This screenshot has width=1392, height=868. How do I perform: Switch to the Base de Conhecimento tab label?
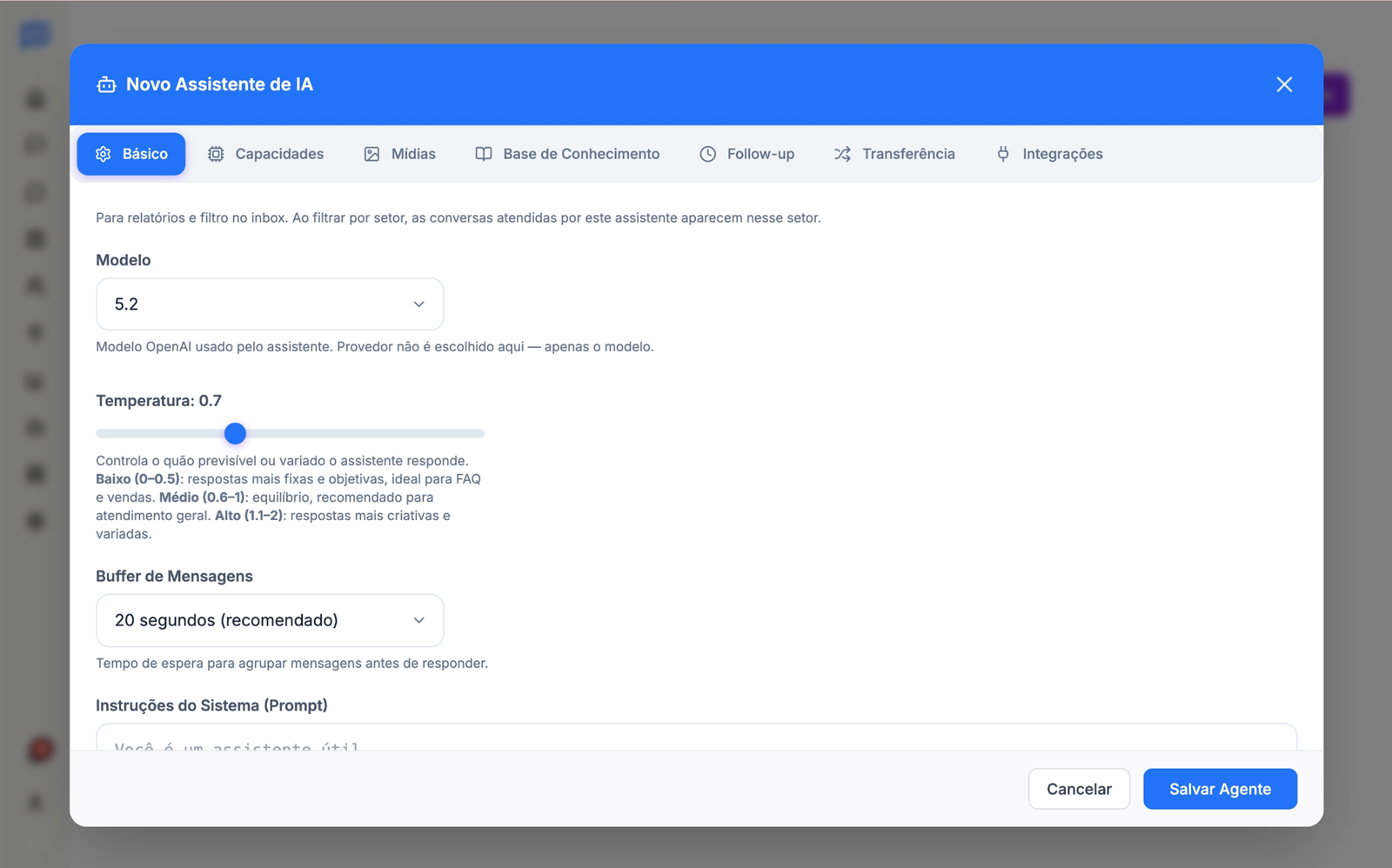tap(581, 154)
